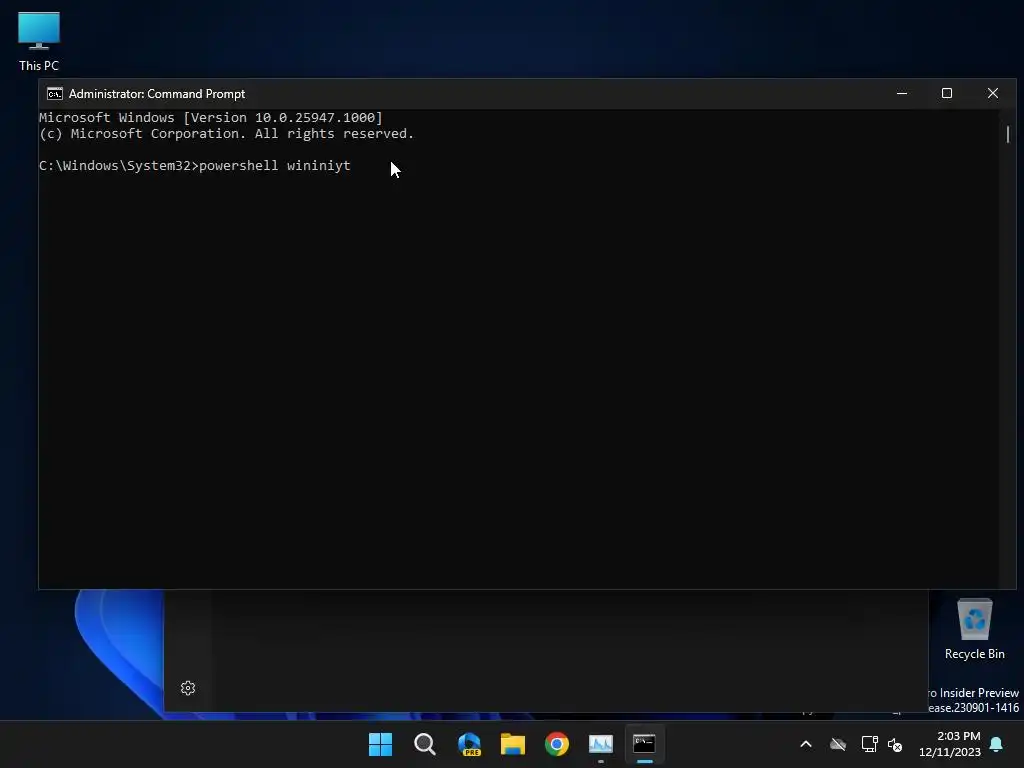Screen dimensions: 1024x768
Task: Launch Microsoft Edge Preview from taskbar
Action: point(469,744)
